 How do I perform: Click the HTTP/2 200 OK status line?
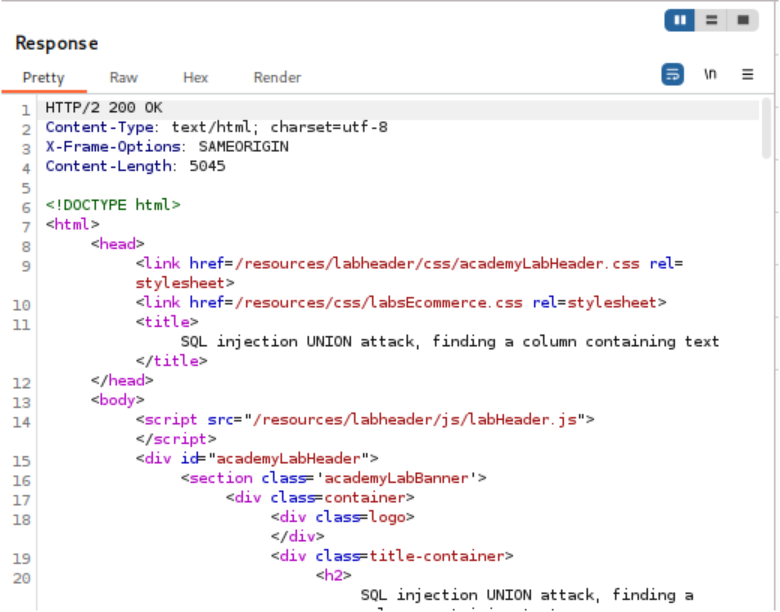pos(104,108)
